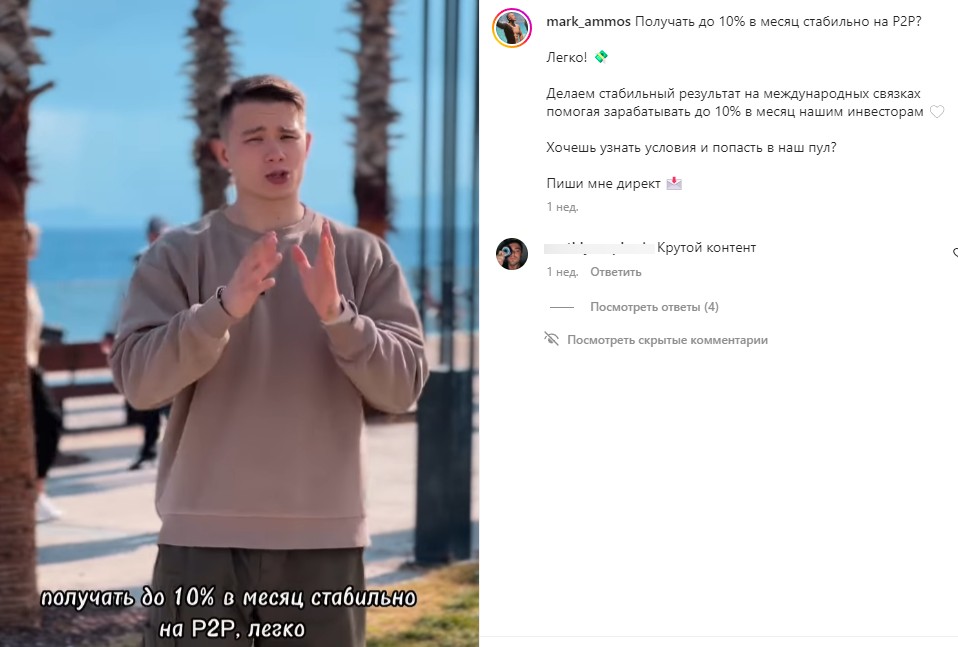Open the blurred commenter username

click(599, 247)
